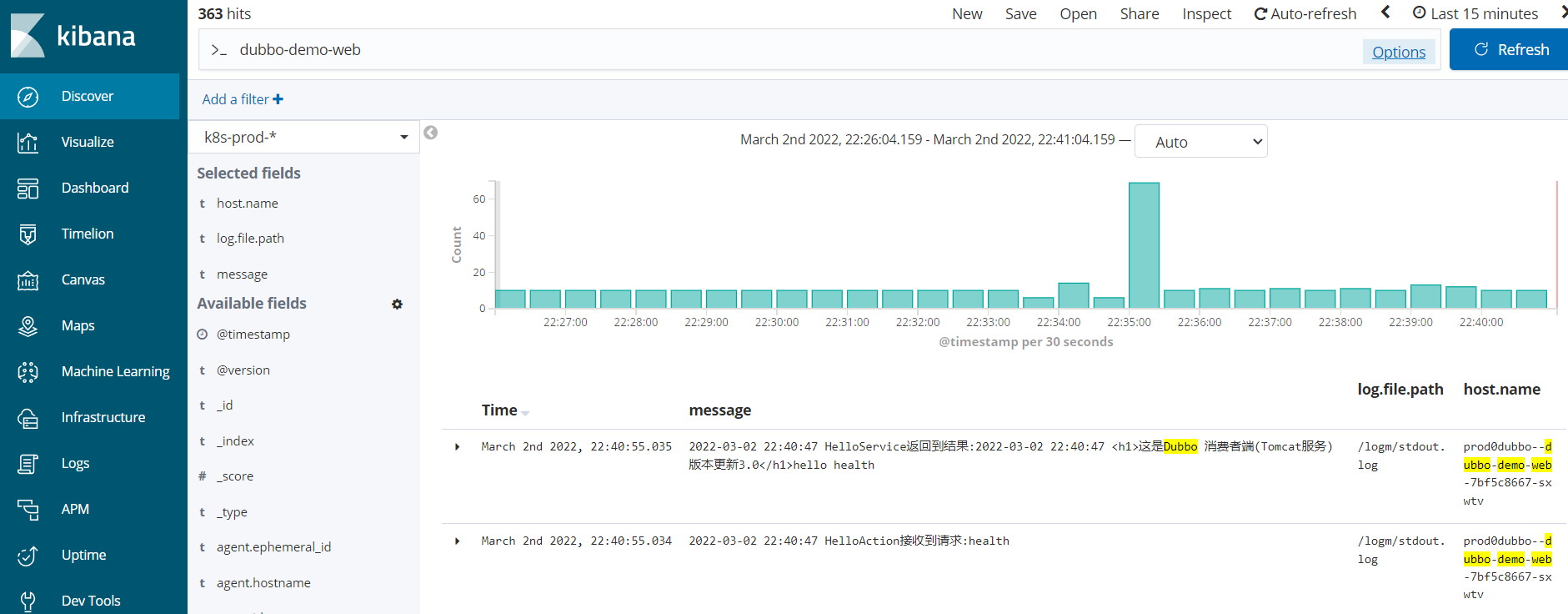Viewport: 1568px width, 614px height.
Task: Click the available fields settings gear
Action: click(397, 304)
